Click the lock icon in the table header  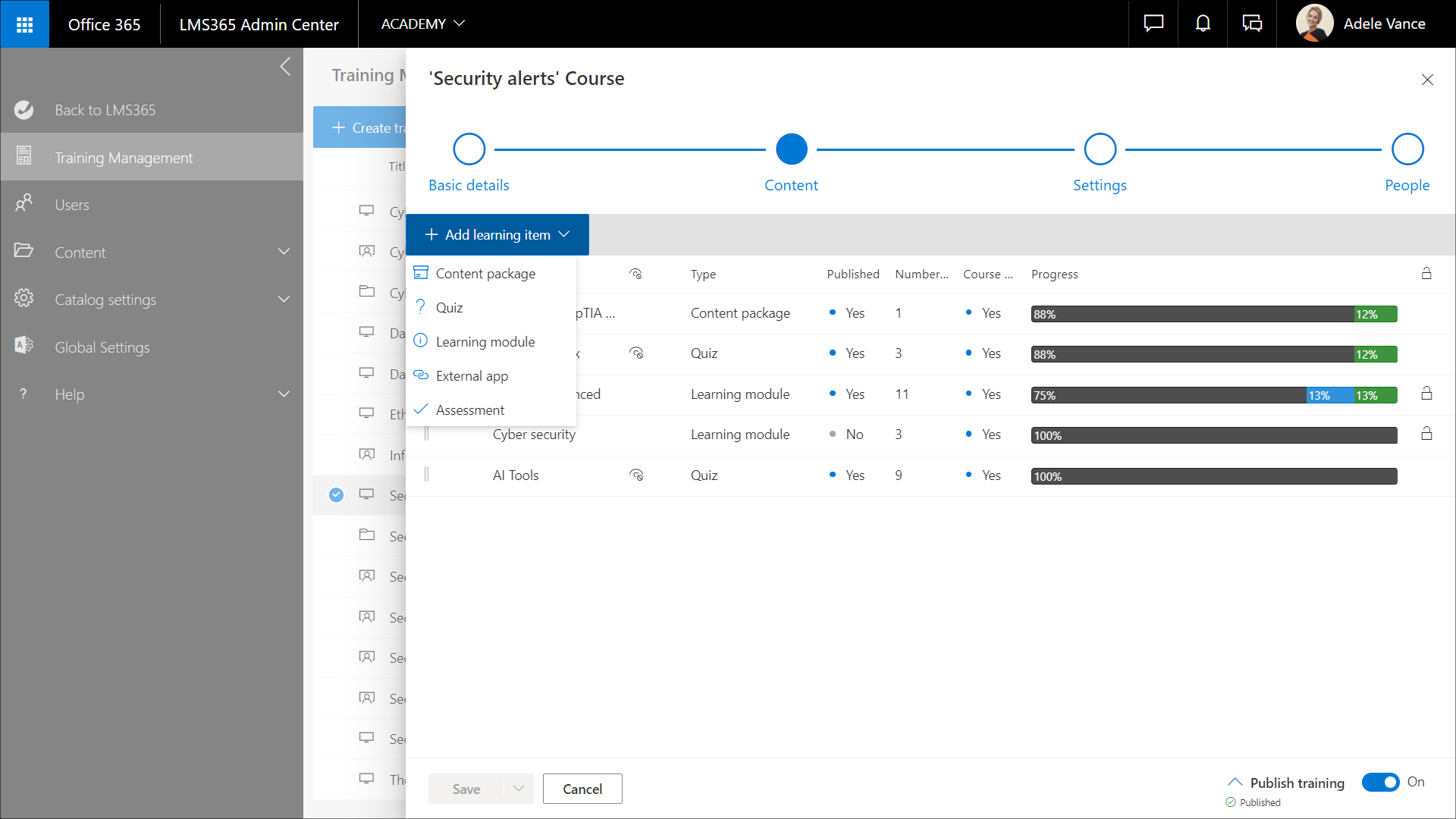point(1426,274)
